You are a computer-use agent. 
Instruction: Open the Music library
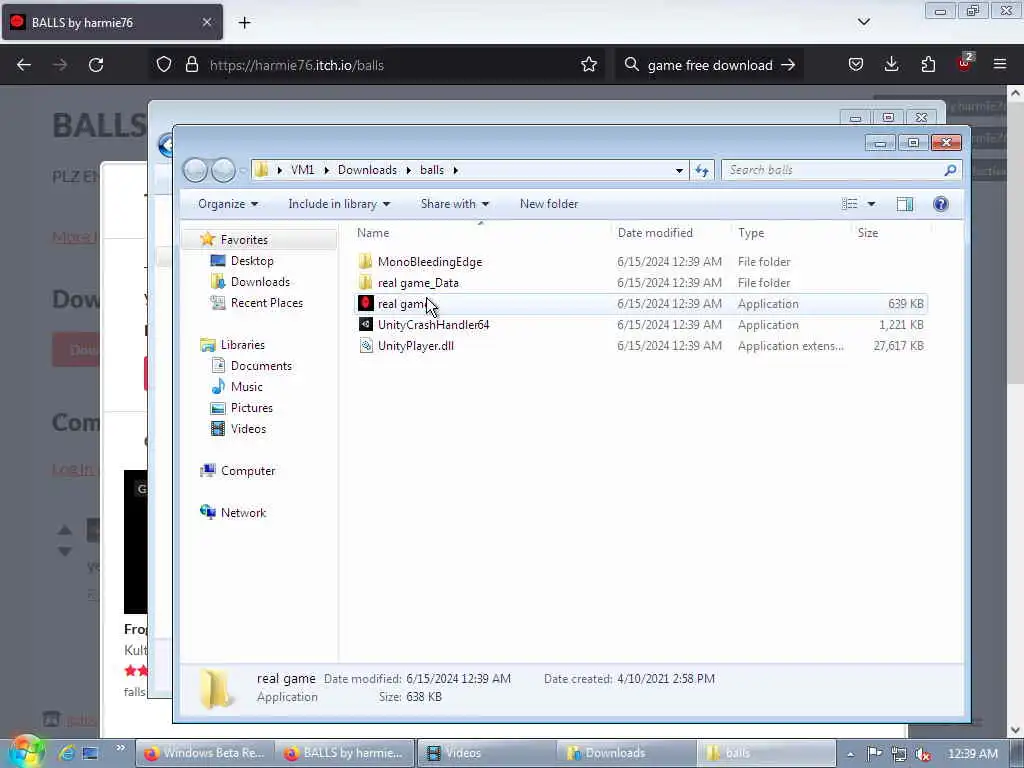tap(246, 387)
